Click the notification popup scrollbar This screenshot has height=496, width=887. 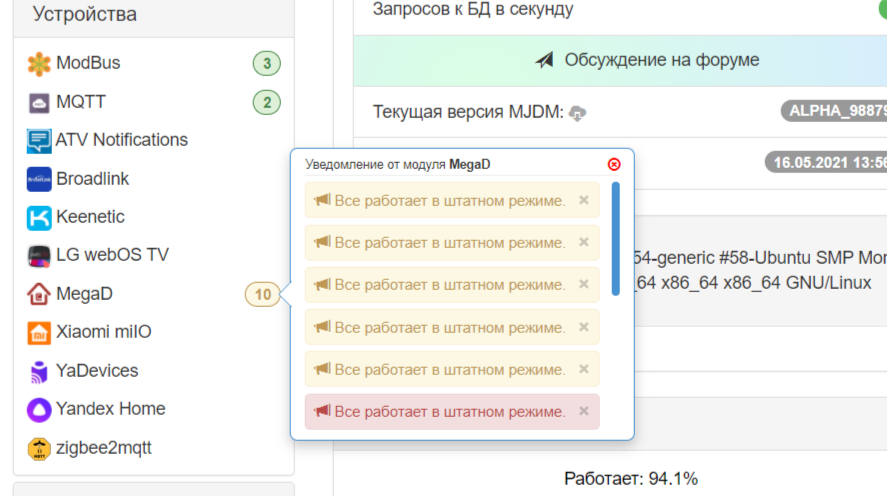pos(615,239)
